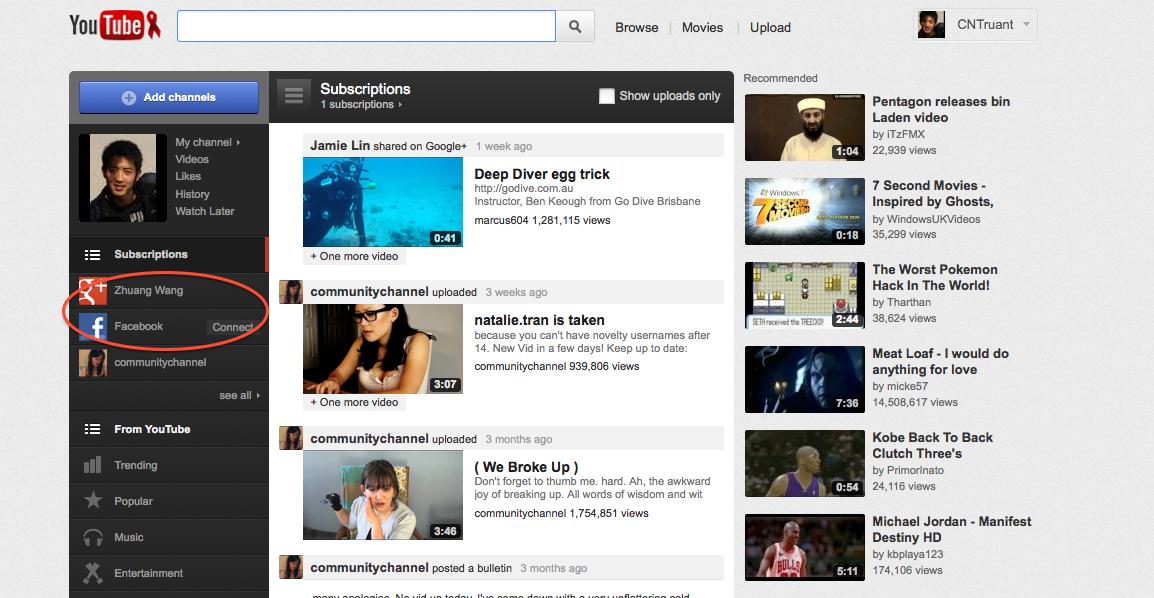Select Entertainment in the sidebar
This screenshot has width=1154, height=598.
coord(169,573)
